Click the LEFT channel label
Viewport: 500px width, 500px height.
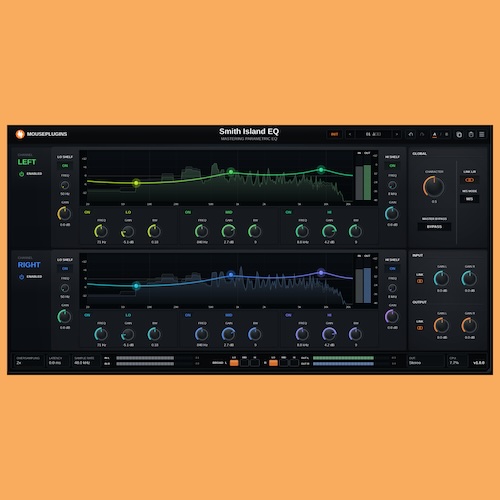27,162
